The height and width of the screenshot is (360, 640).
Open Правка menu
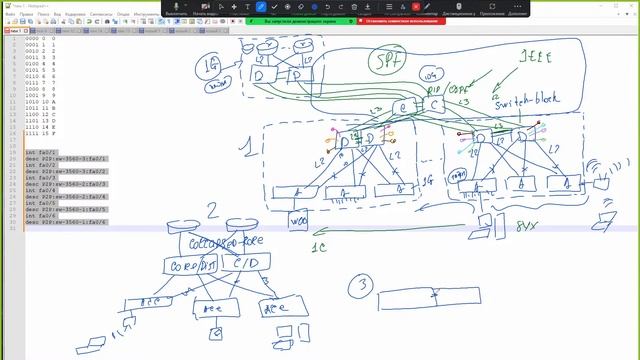coord(27,14)
